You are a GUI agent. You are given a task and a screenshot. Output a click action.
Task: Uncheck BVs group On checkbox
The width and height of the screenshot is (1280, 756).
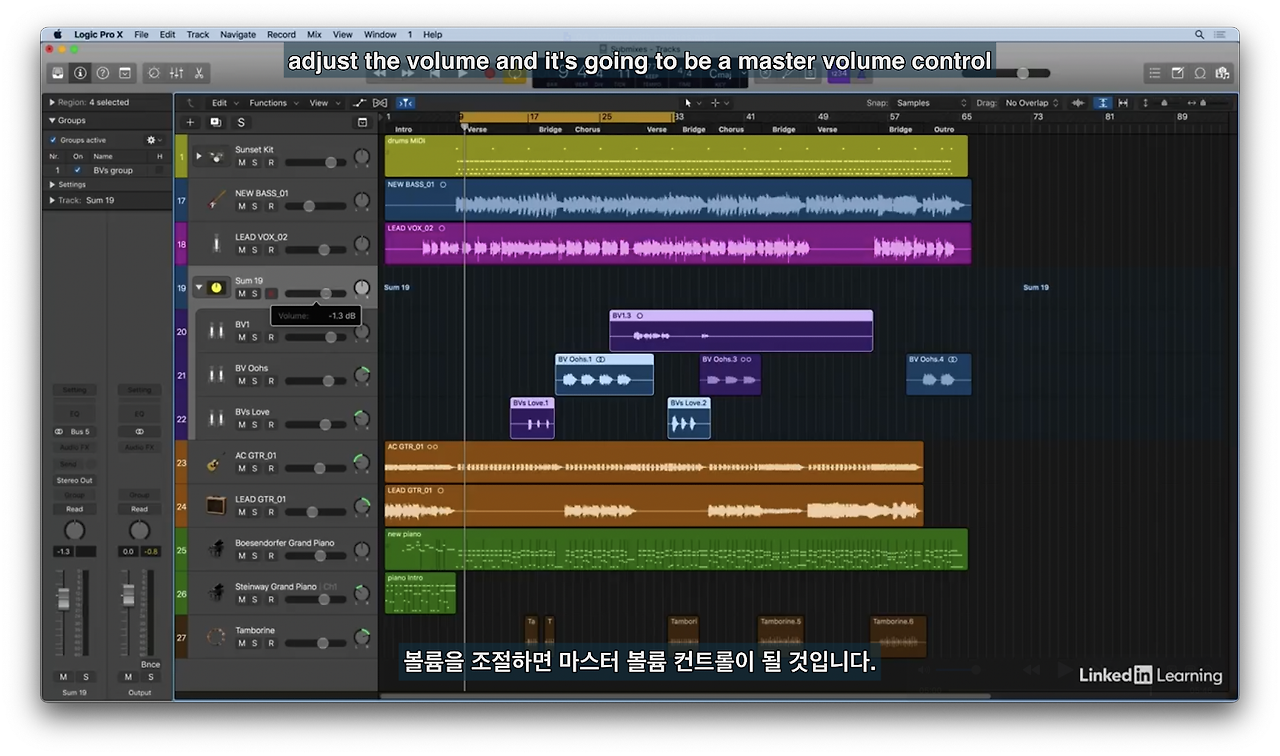(78, 170)
